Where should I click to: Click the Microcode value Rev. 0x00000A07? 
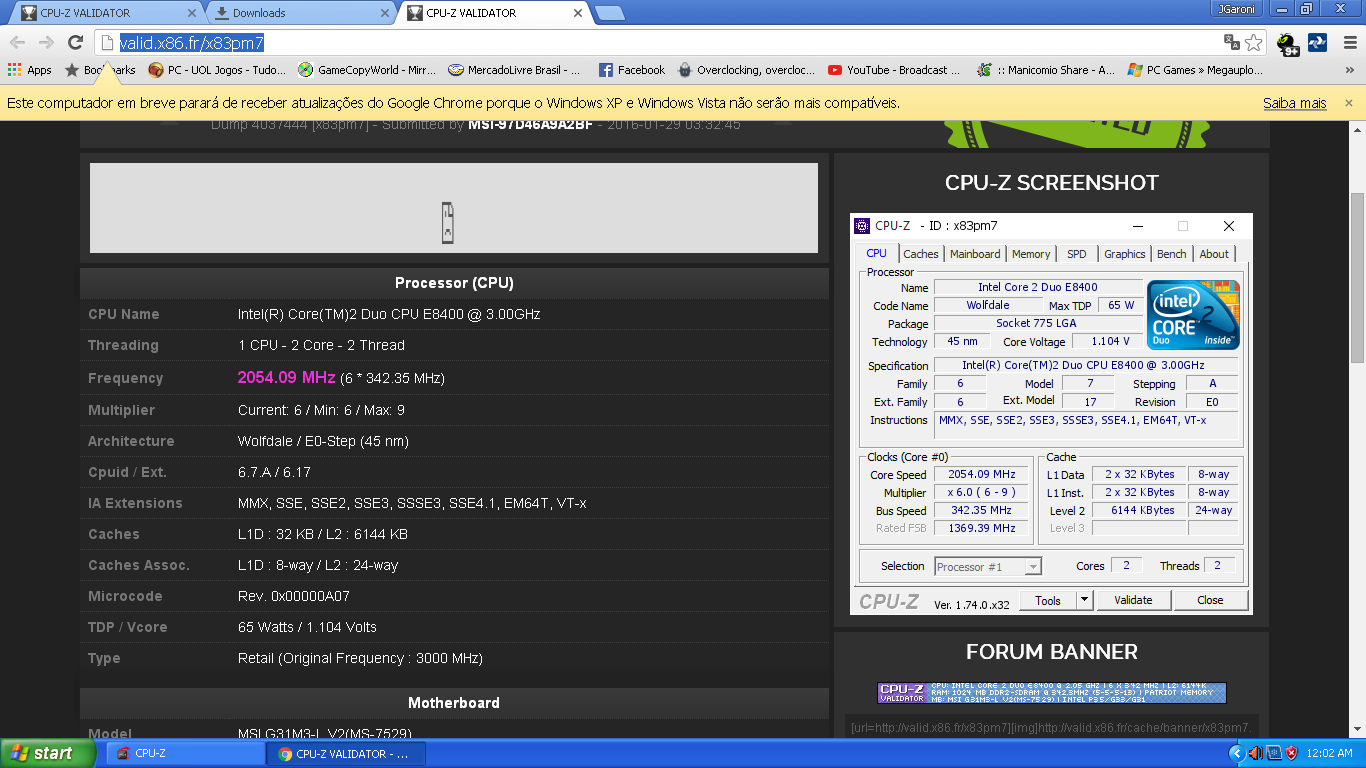pyautogui.click(x=294, y=596)
